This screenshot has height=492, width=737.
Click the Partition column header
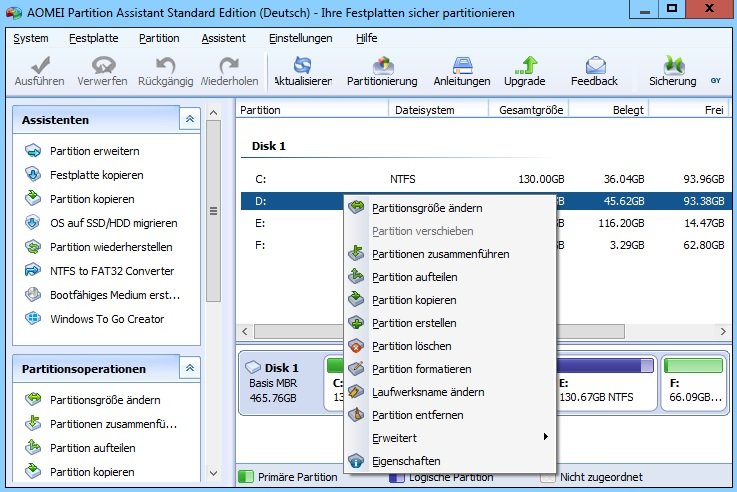point(312,110)
